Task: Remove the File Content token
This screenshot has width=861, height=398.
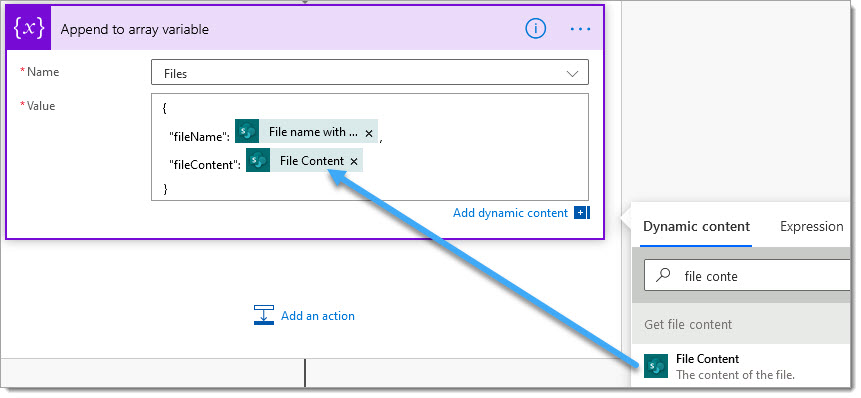Action: click(x=354, y=161)
